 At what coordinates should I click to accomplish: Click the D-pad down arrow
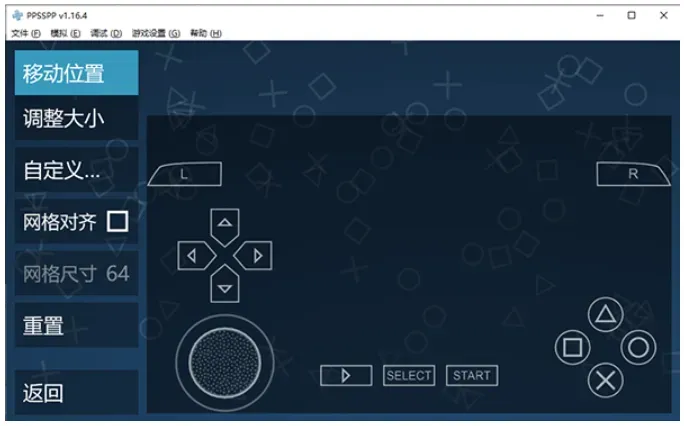coord(225,284)
